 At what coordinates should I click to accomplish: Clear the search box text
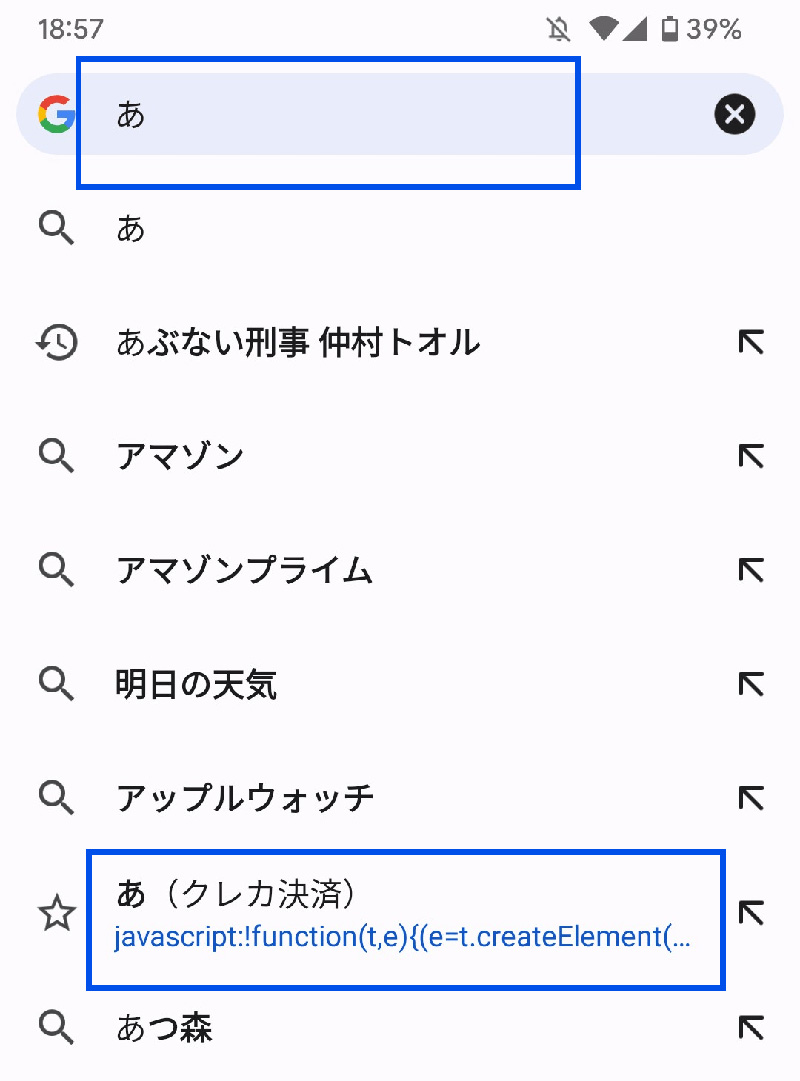point(734,115)
